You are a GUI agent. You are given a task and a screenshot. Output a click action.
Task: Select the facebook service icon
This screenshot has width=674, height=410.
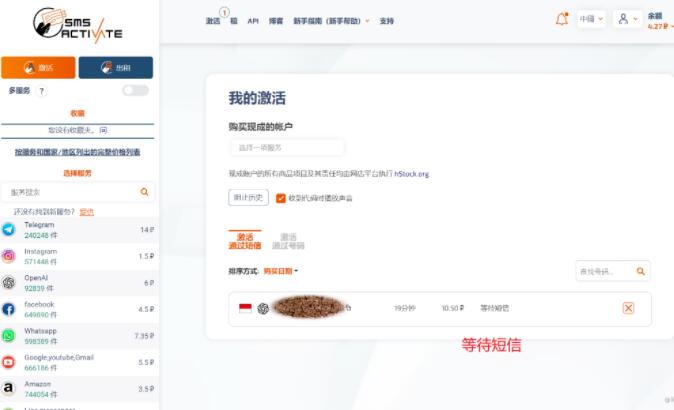pyautogui.click(x=9, y=309)
